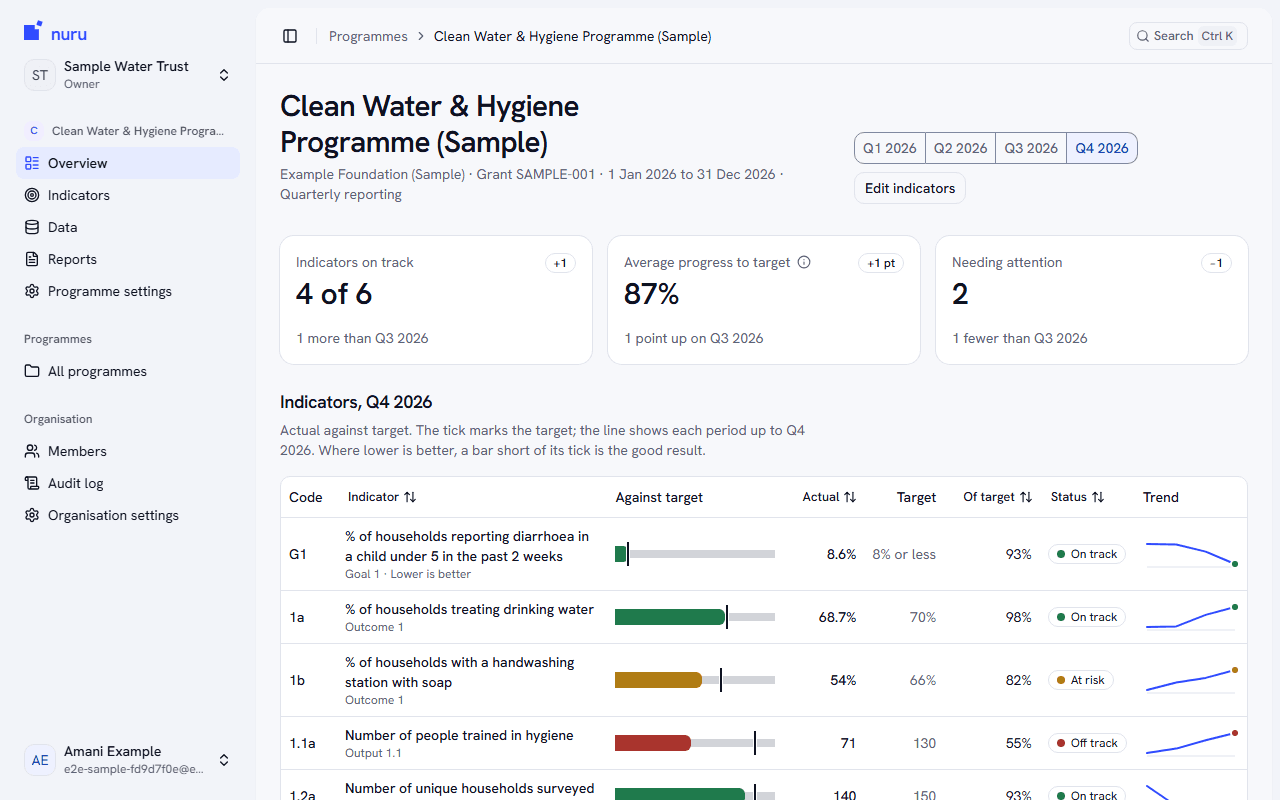Click the Average progress to target card
Image resolution: width=1280 pixels, height=800 pixels.
(764, 300)
